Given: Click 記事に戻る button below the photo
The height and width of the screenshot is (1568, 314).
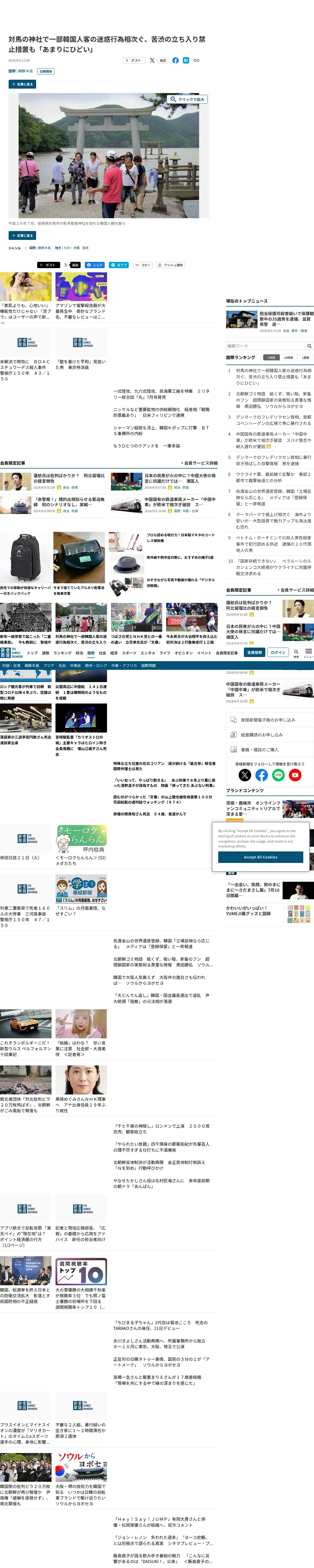Looking at the screenshot, I should pos(22,235).
